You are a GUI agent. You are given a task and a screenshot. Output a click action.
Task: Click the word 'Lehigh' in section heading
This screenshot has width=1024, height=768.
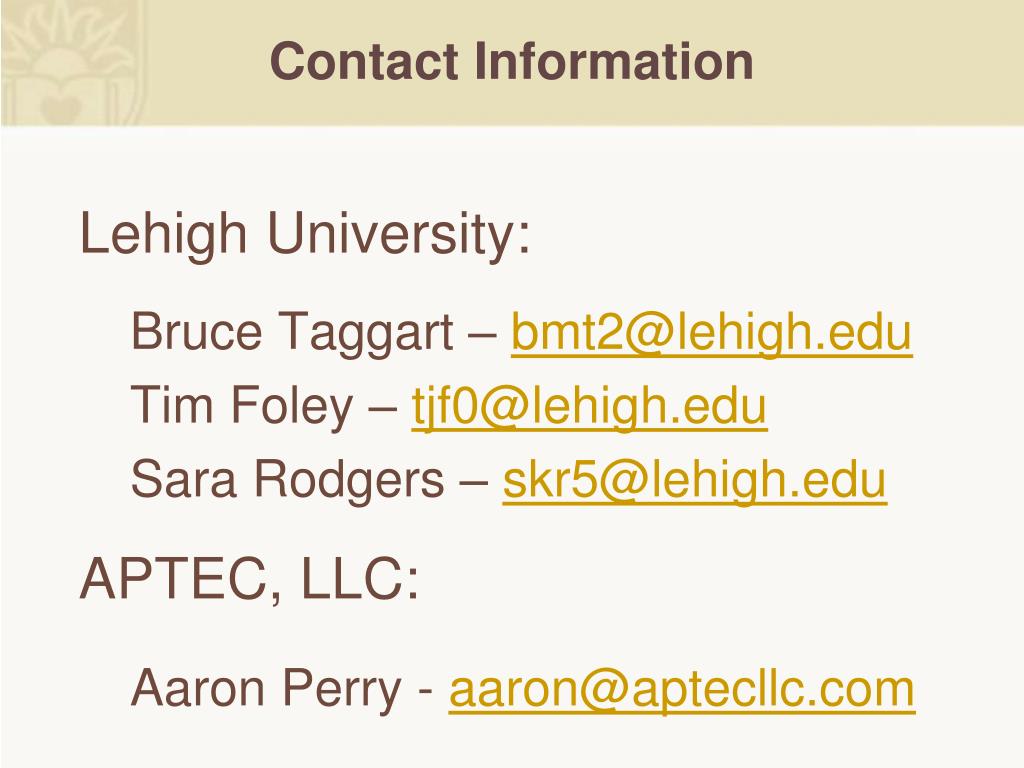click(x=163, y=235)
